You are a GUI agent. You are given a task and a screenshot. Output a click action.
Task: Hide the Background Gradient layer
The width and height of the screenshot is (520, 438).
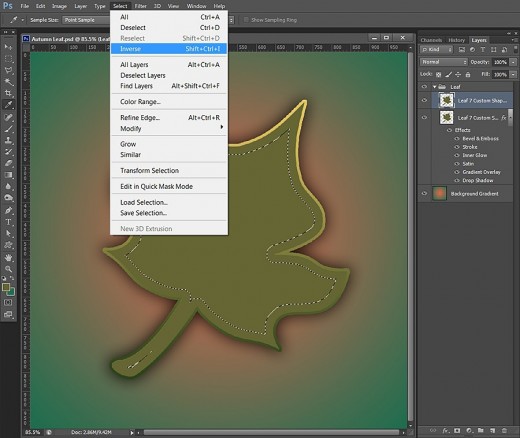(424, 193)
